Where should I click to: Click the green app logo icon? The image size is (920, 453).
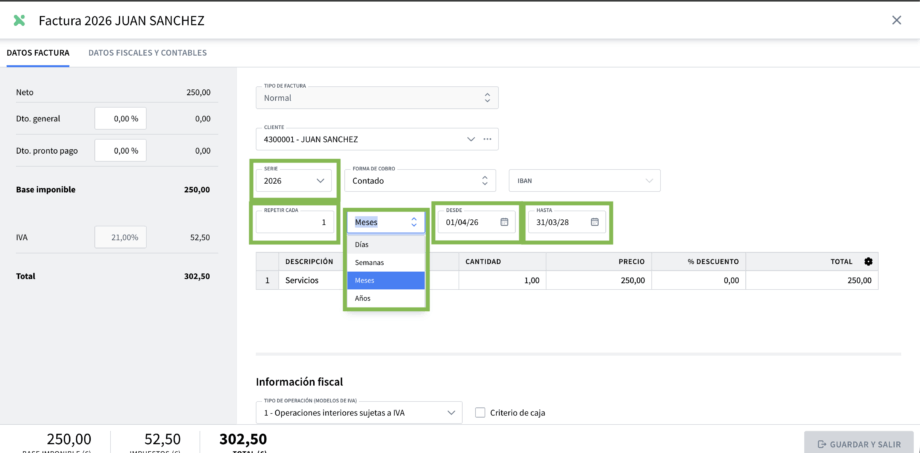[19, 20]
